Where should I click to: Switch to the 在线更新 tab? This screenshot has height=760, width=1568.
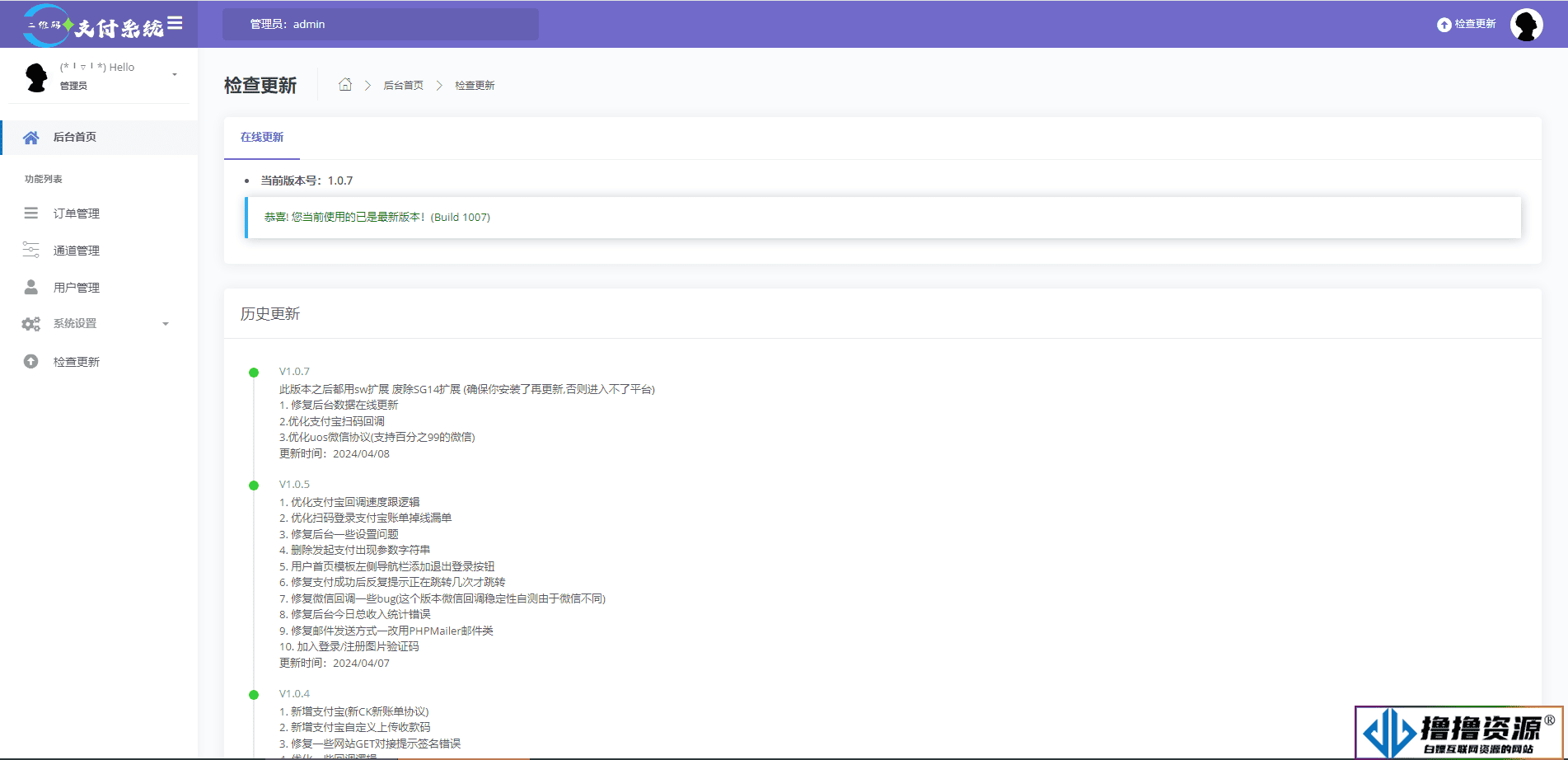(262, 137)
